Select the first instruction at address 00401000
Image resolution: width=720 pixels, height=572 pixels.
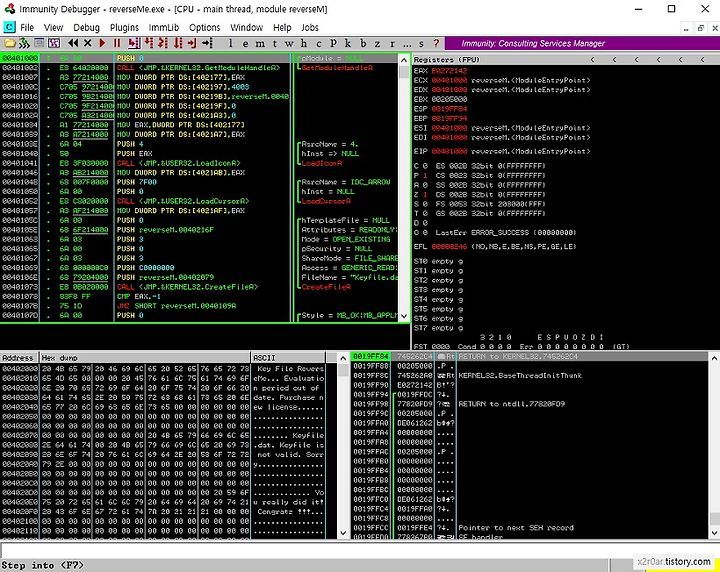click(x=199, y=58)
